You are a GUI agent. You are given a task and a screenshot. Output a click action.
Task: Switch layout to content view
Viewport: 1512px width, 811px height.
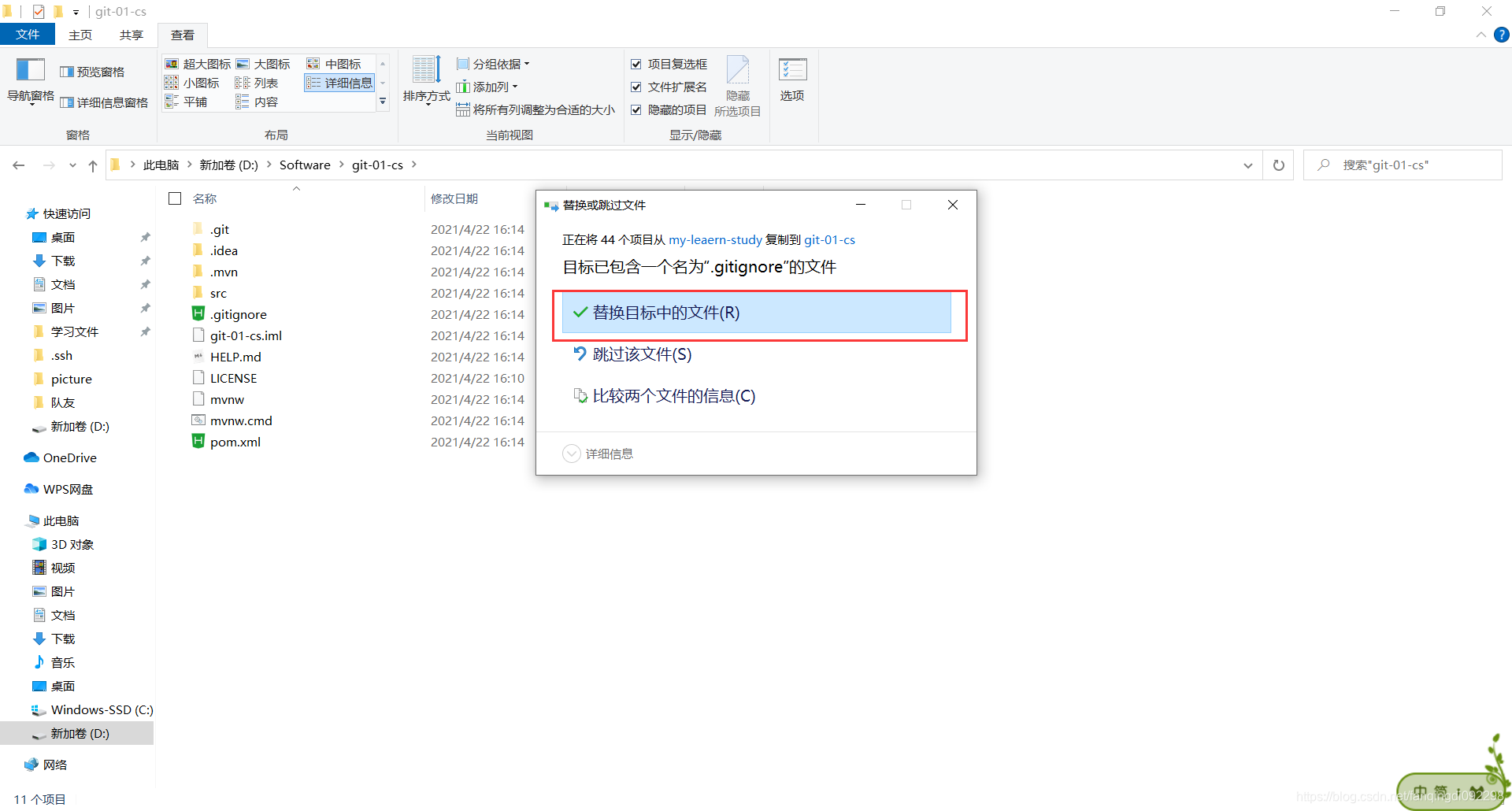257,102
